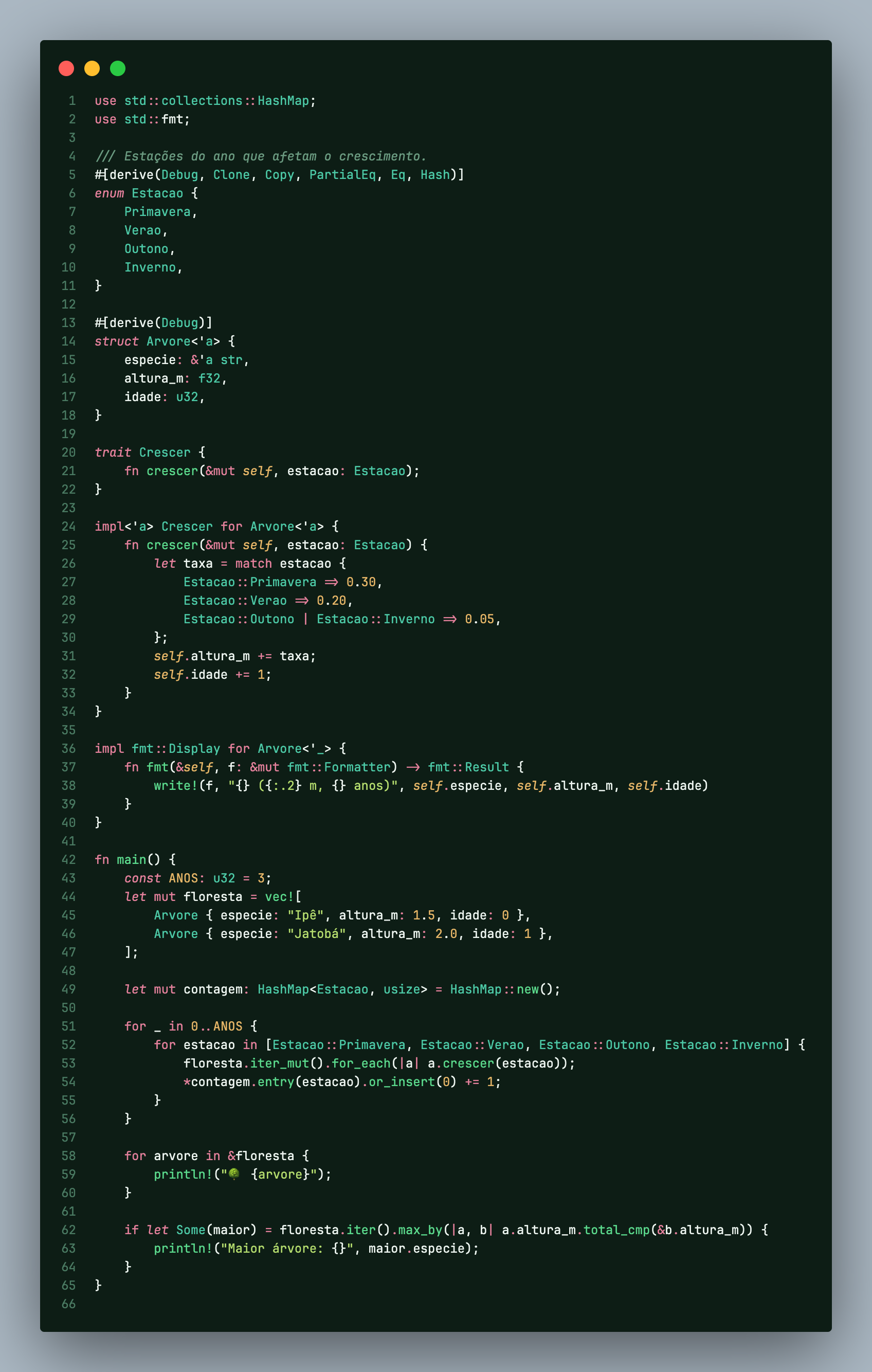Viewport: 872px width, 1372px height.
Task: Click the 'Verao,' enum variant on line 8
Action: (146, 230)
